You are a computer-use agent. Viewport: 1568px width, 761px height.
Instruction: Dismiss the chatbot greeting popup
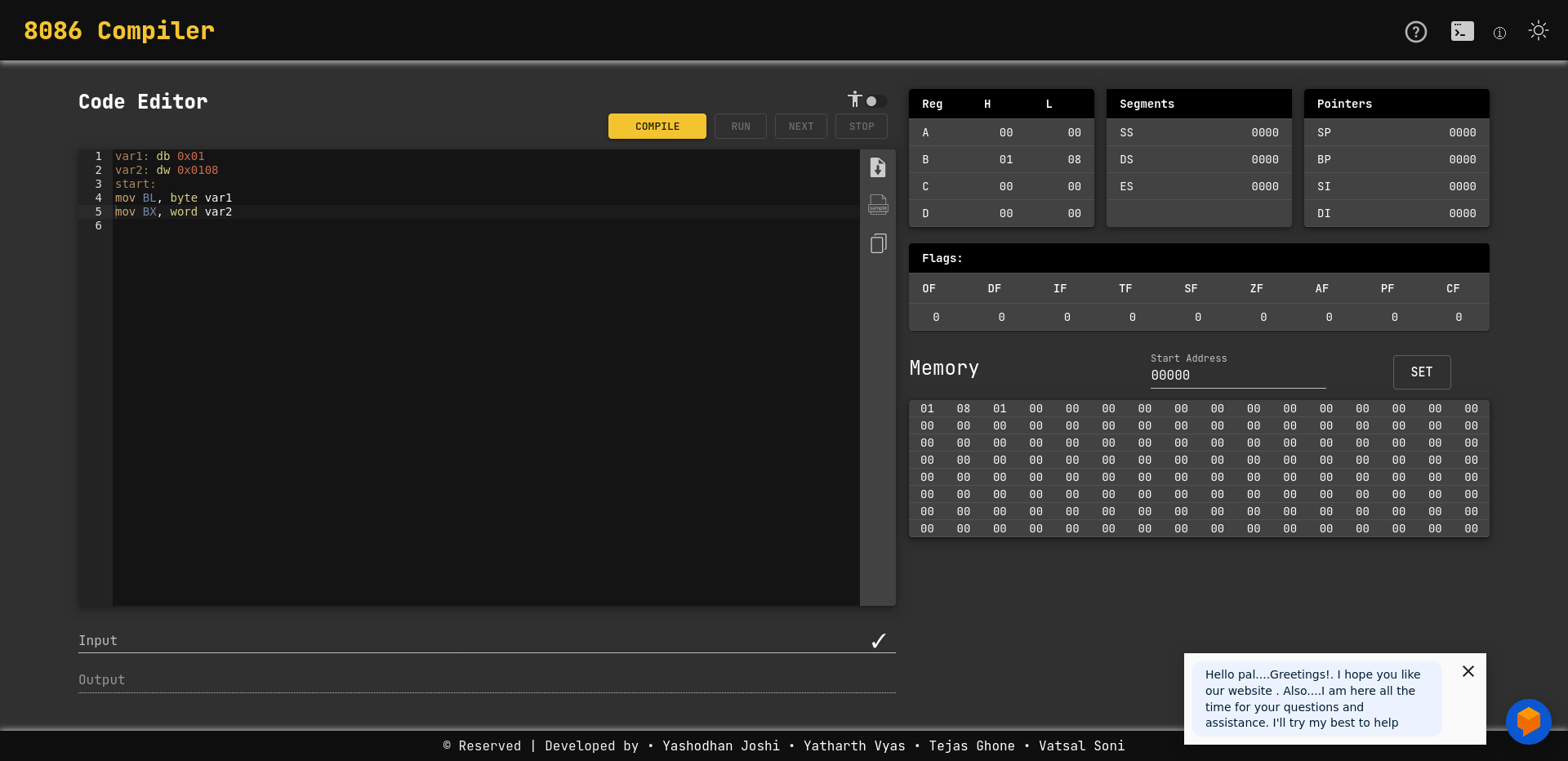(1468, 671)
